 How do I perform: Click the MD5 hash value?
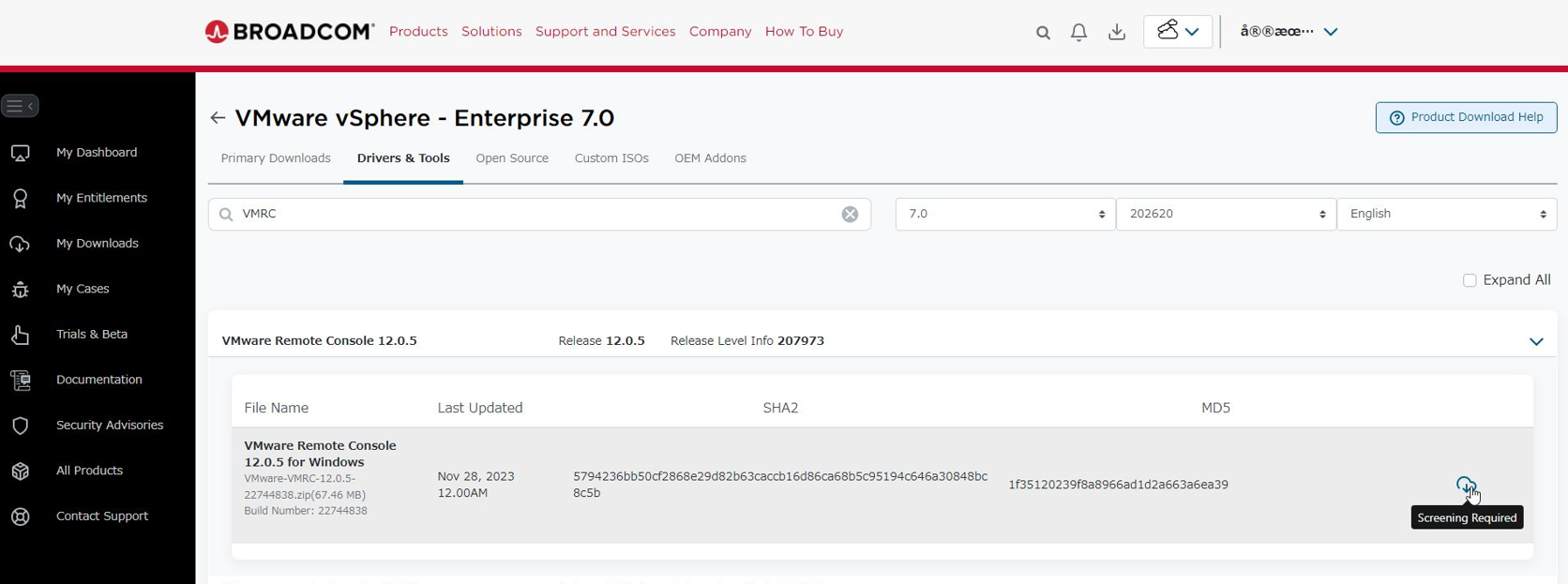(x=1118, y=485)
